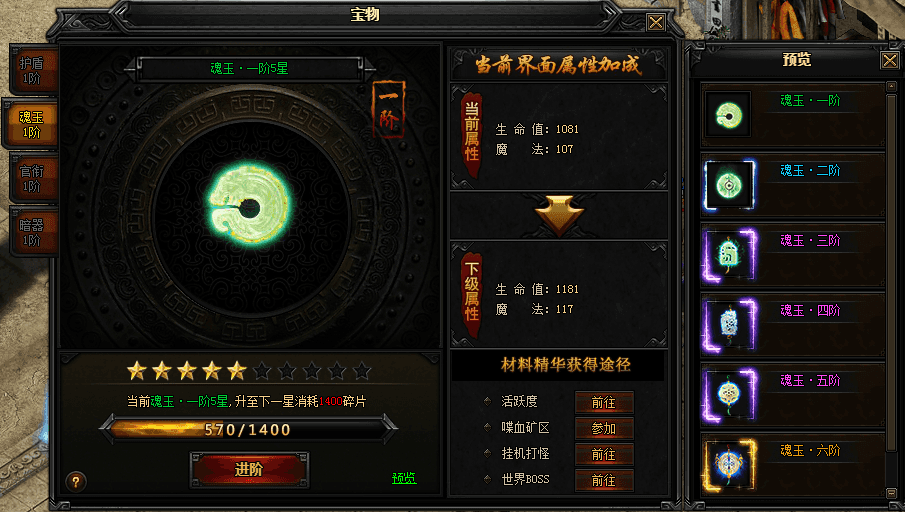Switch to the 官衔 1阶 tab

tap(32, 178)
